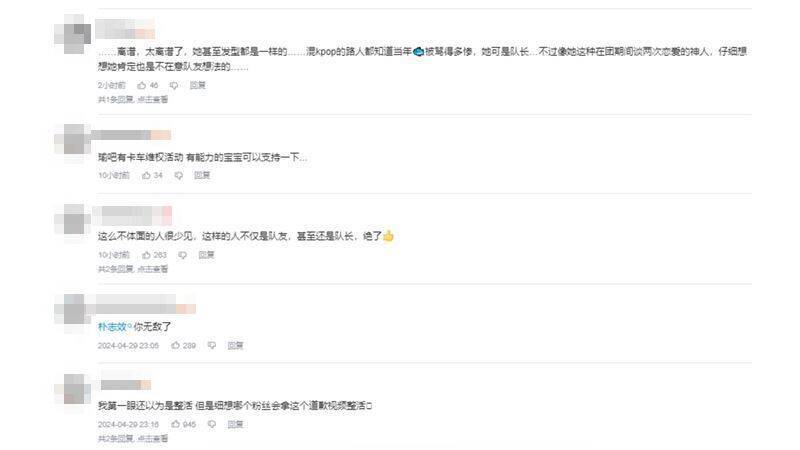Expand the 1 reply under first comment

coord(133,99)
